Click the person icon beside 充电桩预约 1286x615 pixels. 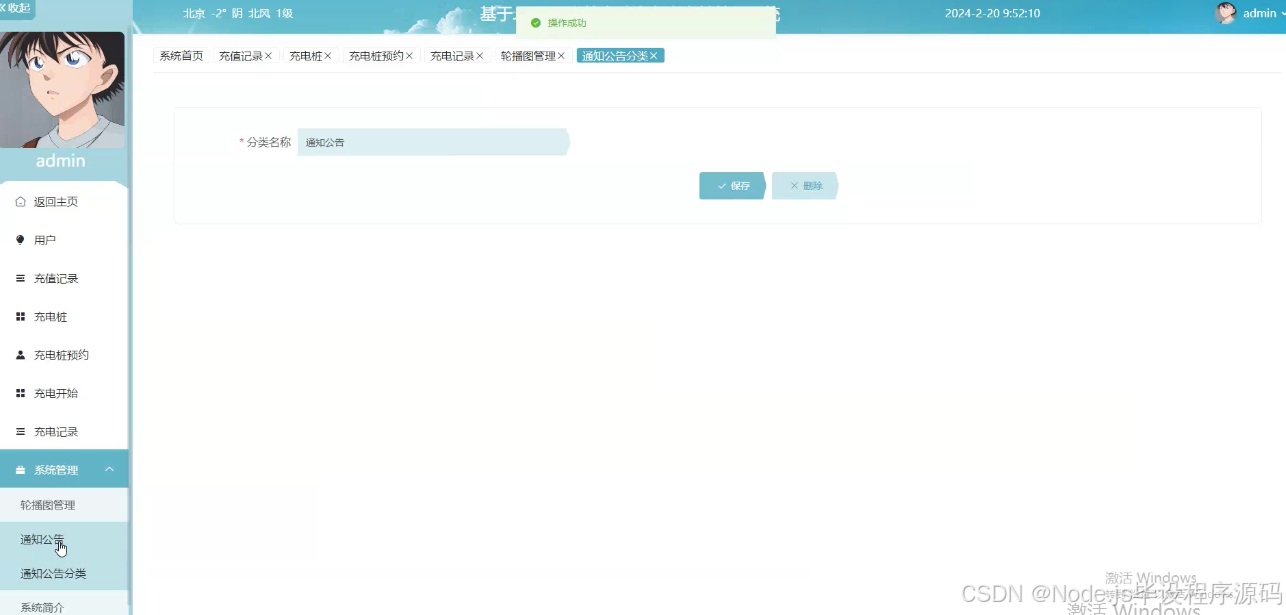20,355
